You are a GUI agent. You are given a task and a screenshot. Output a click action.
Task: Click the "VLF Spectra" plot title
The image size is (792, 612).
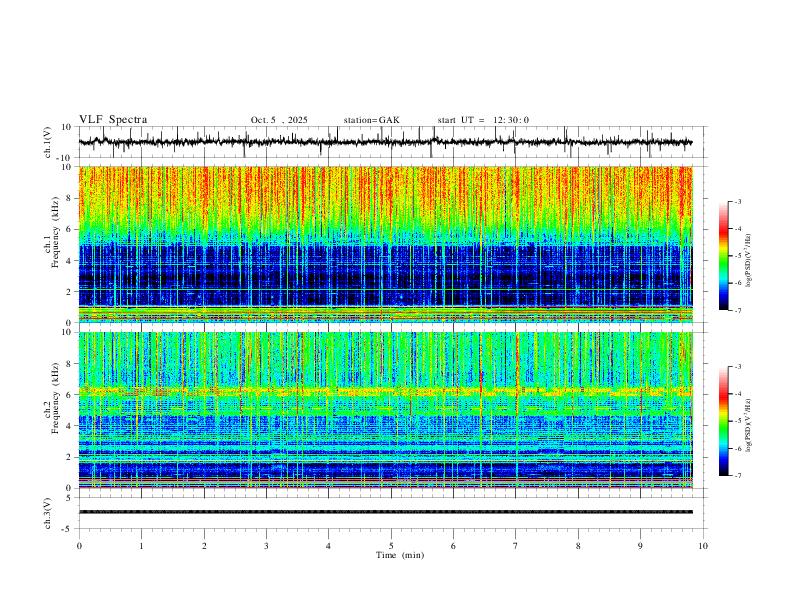tap(113, 120)
